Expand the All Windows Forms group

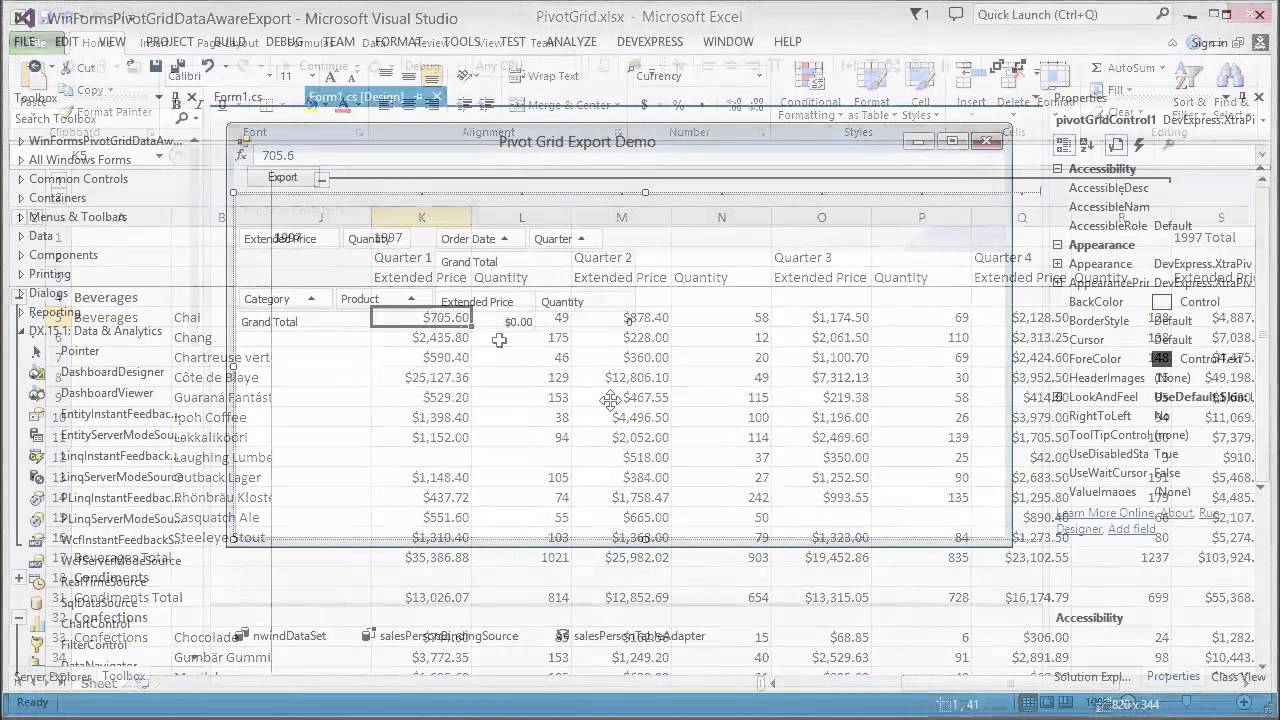click(x=21, y=160)
